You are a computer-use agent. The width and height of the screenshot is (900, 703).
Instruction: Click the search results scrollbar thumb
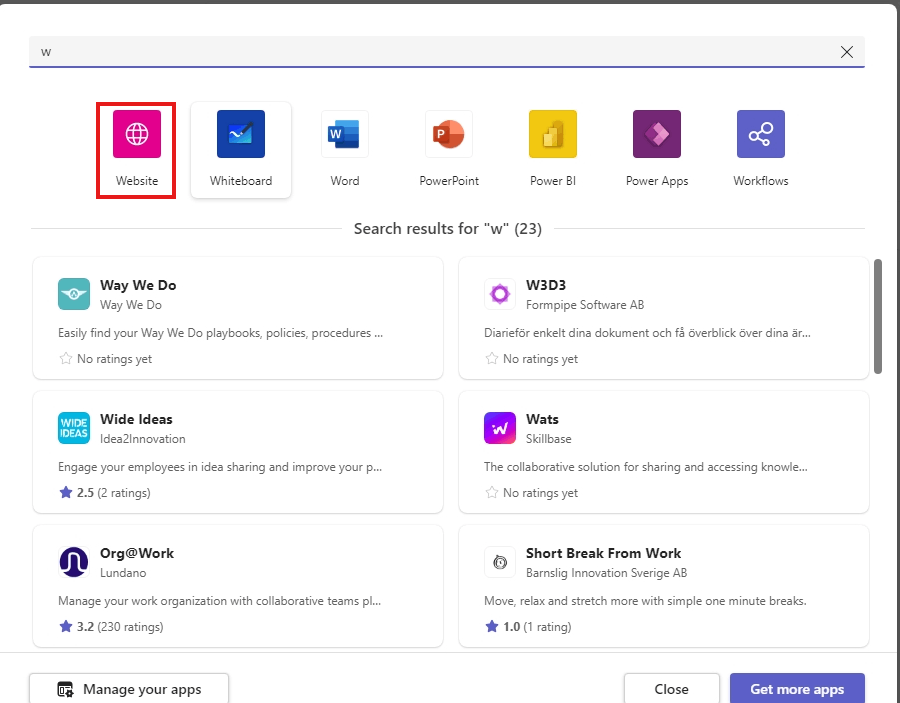click(x=878, y=317)
